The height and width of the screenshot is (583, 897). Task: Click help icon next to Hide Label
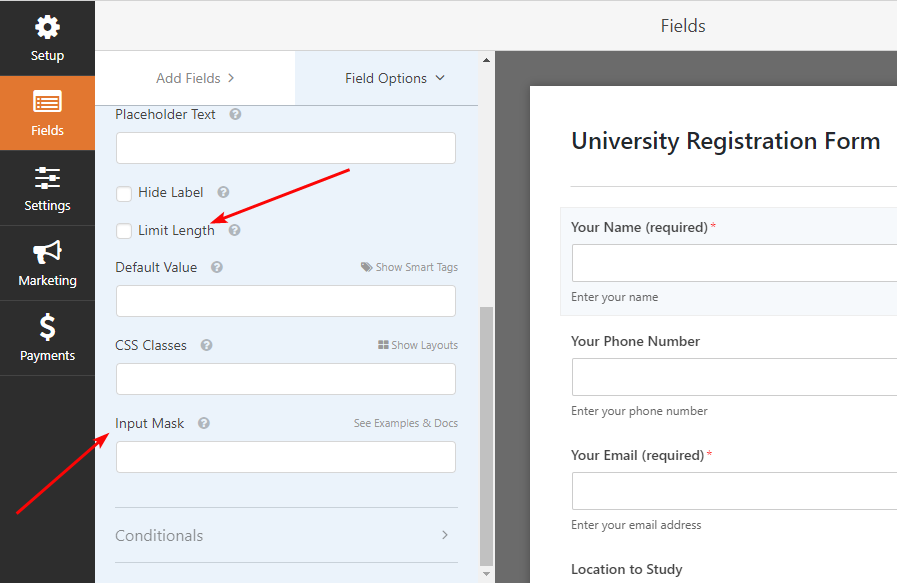(223, 192)
